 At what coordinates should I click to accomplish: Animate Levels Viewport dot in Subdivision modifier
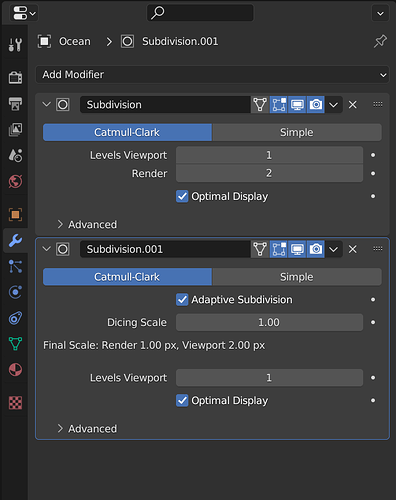[373, 155]
